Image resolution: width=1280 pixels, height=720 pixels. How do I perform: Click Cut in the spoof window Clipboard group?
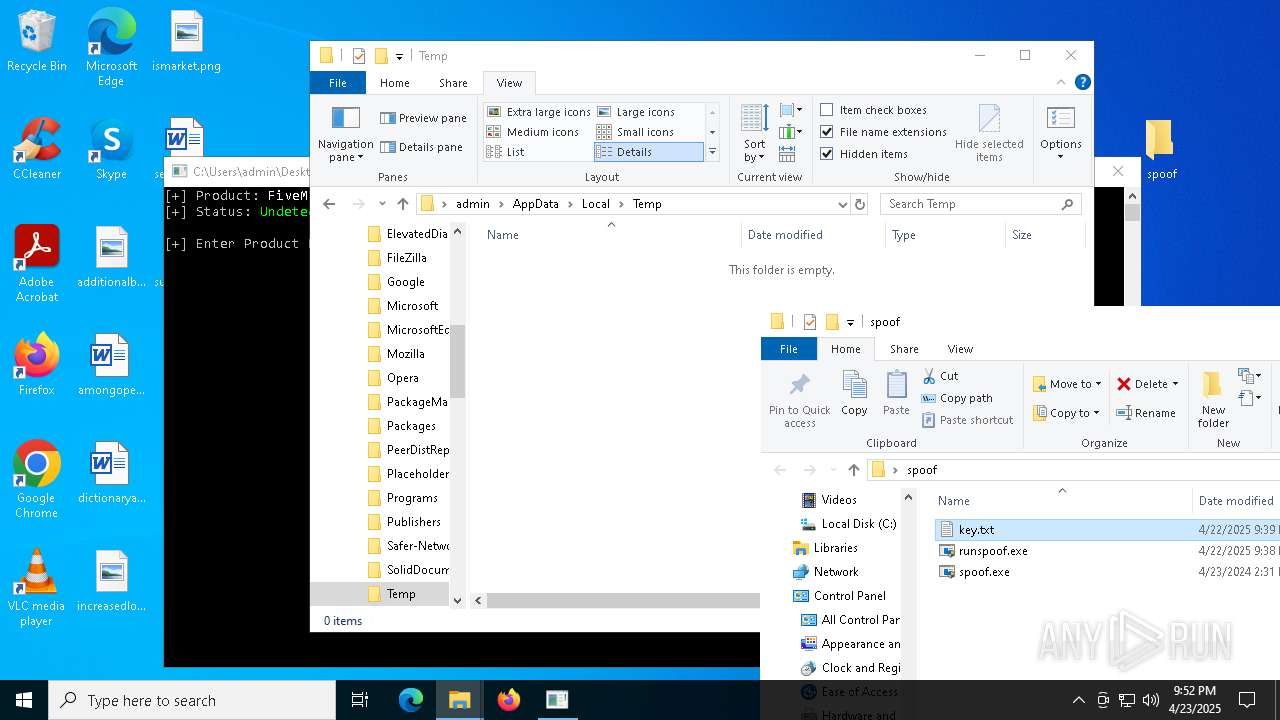pyautogui.click(x=940, y=376)
